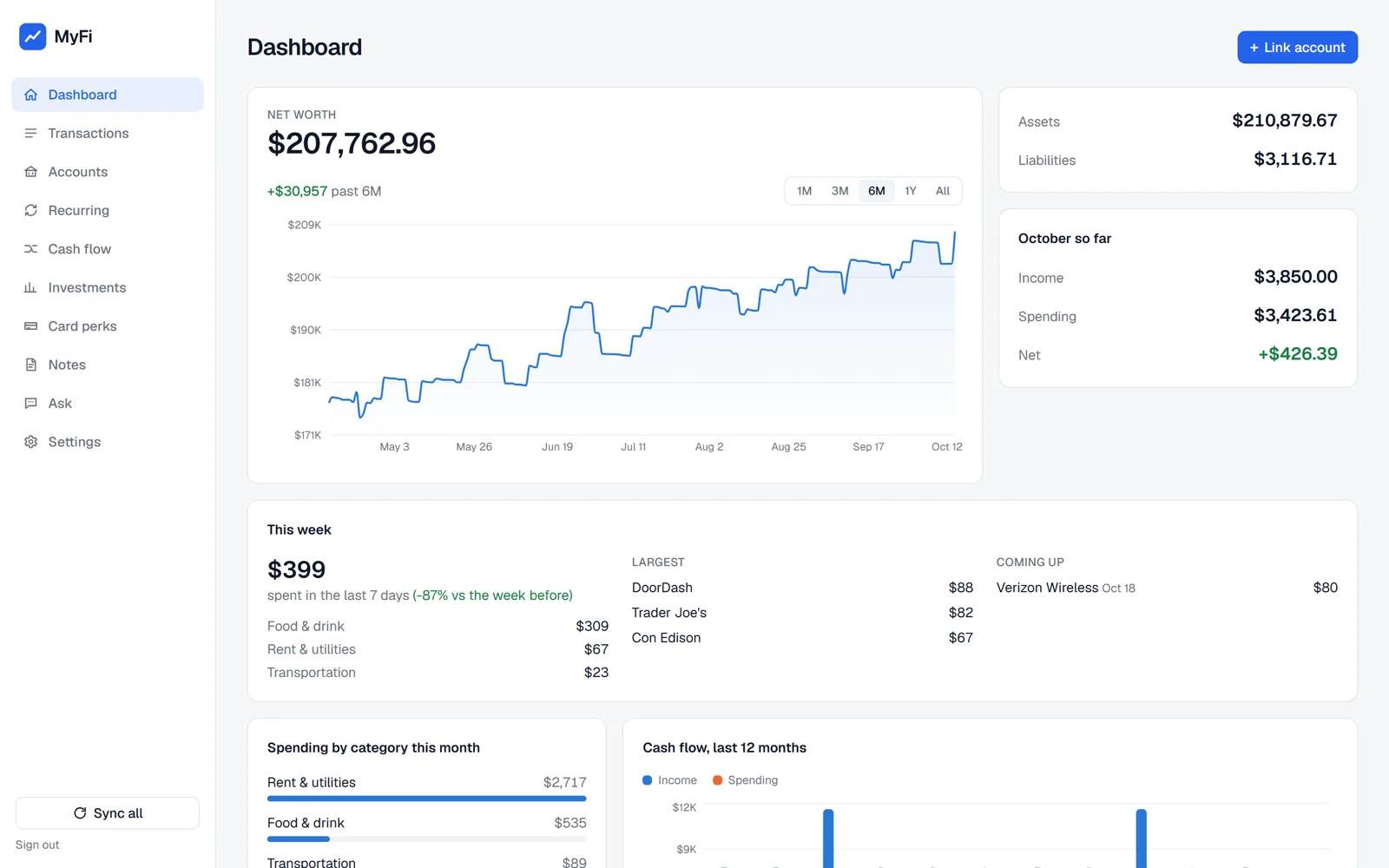Select the 6M chart range
Image resolution: width=1389 pixels, height=868 pixels.
click(x=877, y=191)
